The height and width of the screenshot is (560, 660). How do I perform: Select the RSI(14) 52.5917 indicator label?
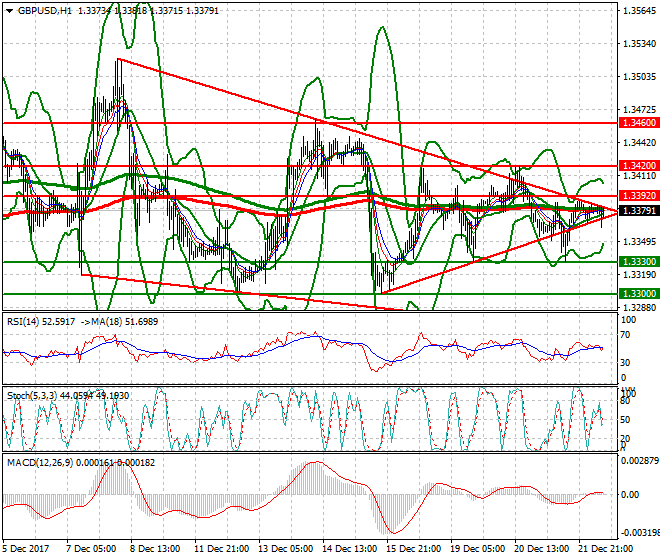coord(41,322)
